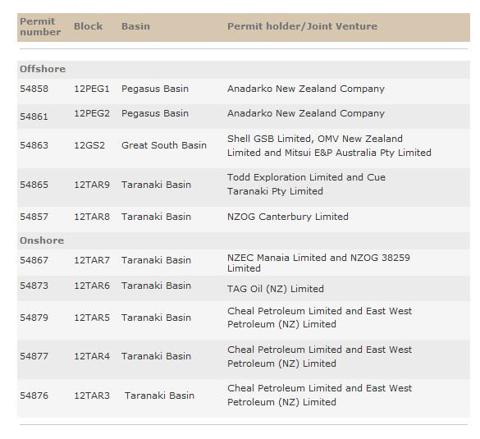Select permit number 54879
Viewport: 480px width, 439px height.
pyautogui.click(x=34, y=317)
